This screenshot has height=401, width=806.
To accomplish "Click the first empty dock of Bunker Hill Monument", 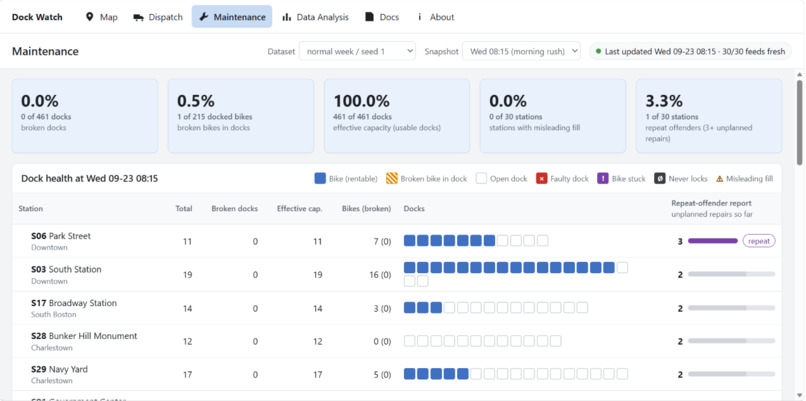I will 409,341.
